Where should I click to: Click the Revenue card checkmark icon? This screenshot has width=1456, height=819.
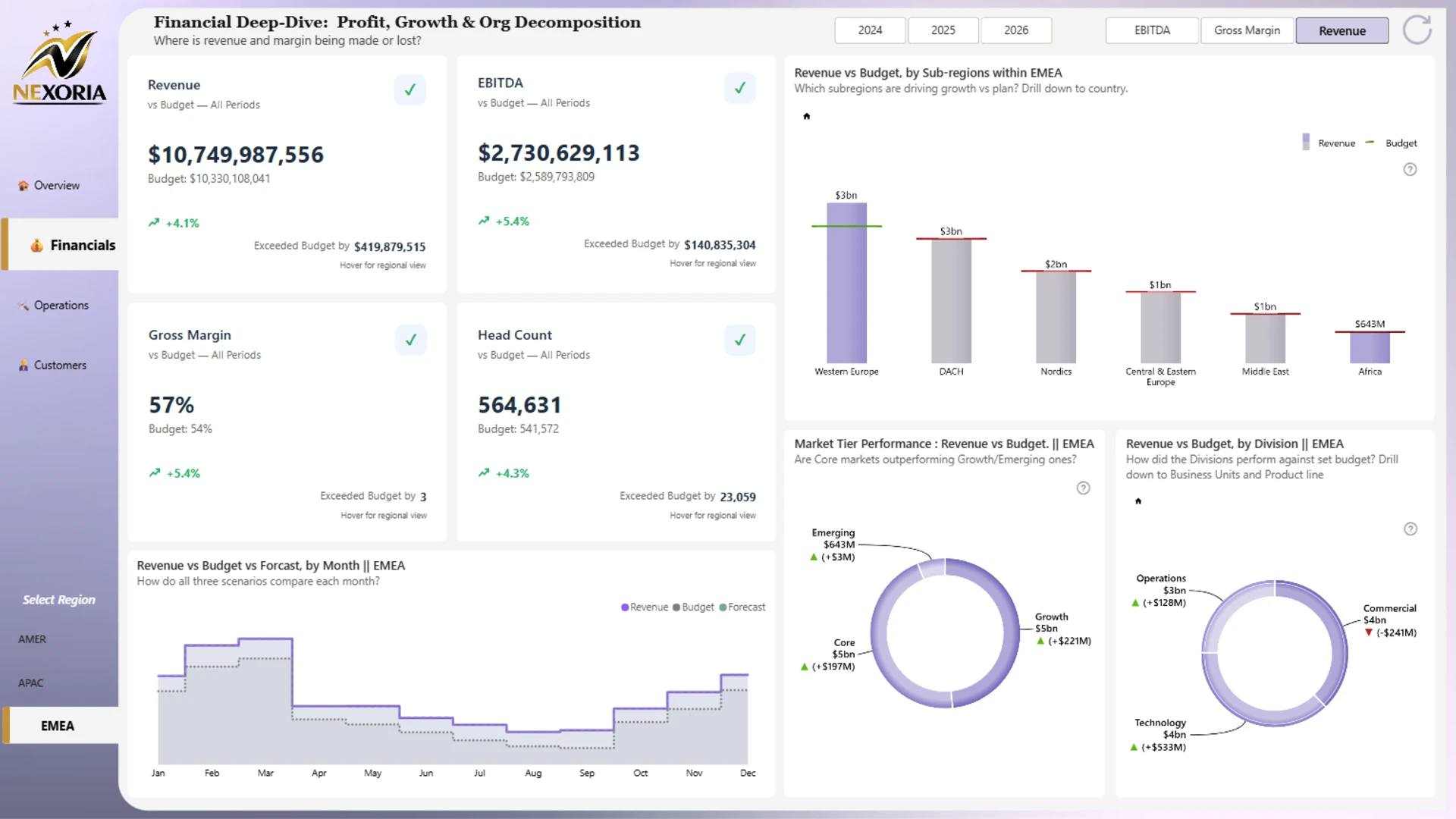pyautogui.click(x=409, y=89)
